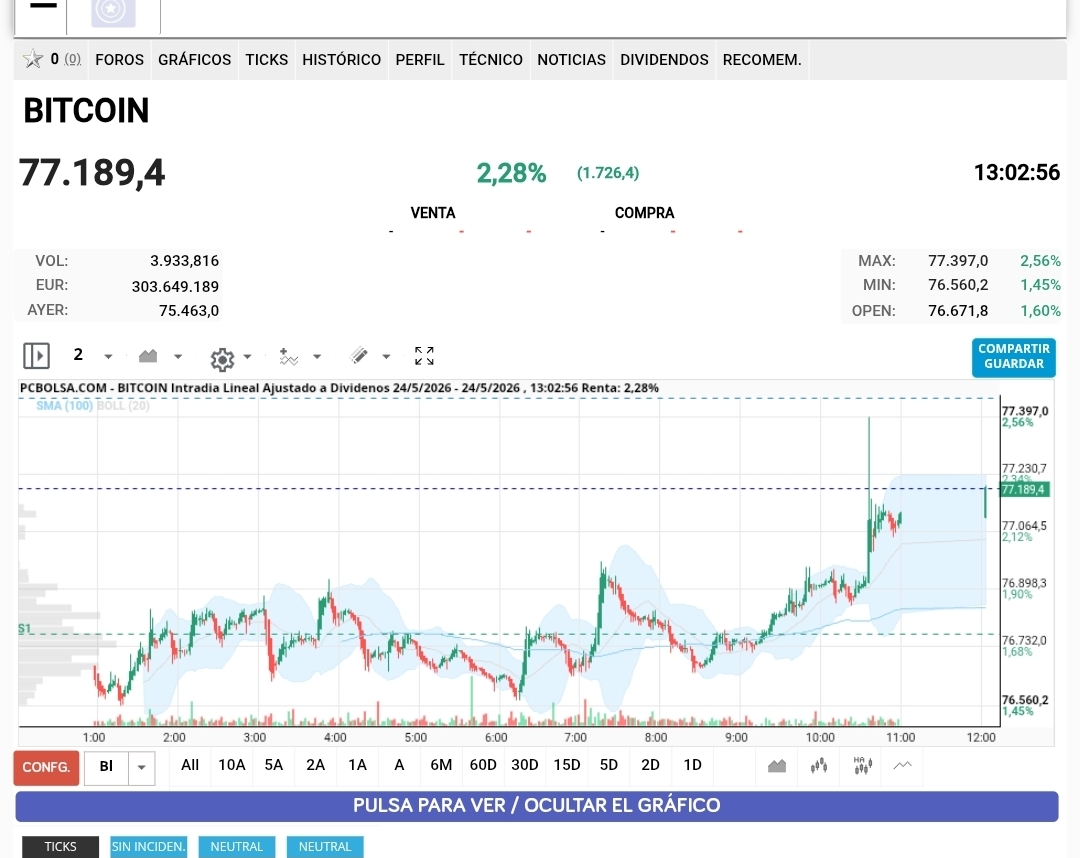The width and height of the screenshot is (1080, 858).
Task: Click PULSA PARA VER / OCULTAR EL GRÁFICO
Action: pos(537,806)
